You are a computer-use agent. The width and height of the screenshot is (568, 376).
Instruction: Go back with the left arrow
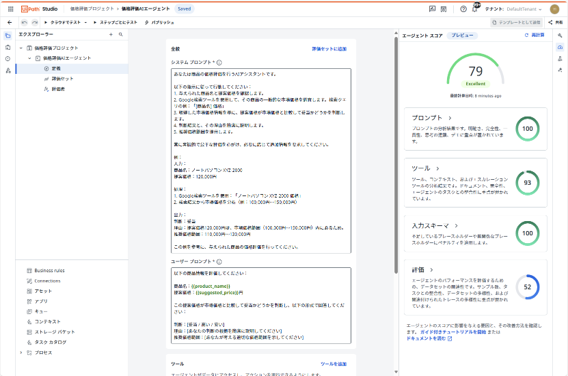click(x=9, y=22)
